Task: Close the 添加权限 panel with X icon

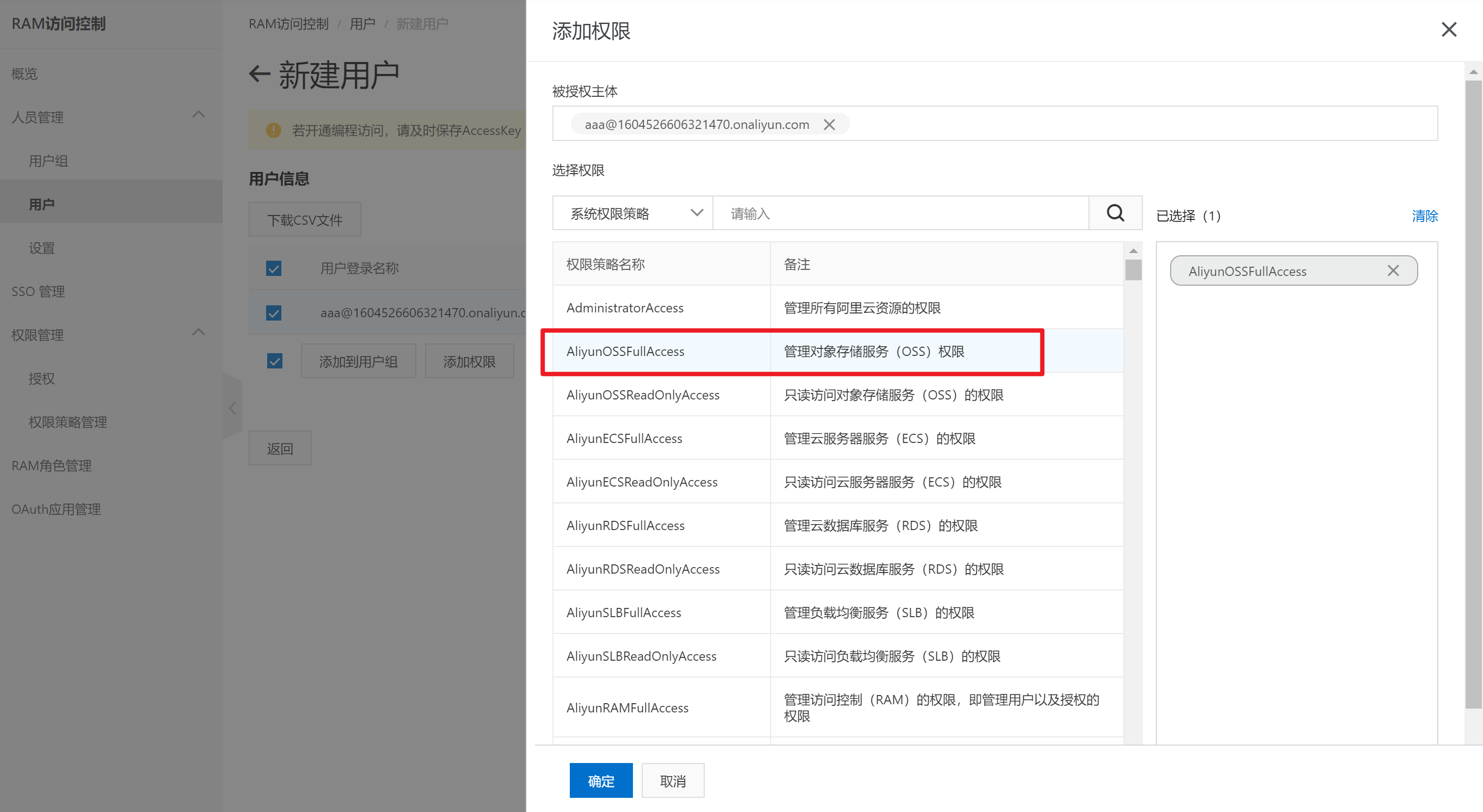Action: coord(1449,29)
